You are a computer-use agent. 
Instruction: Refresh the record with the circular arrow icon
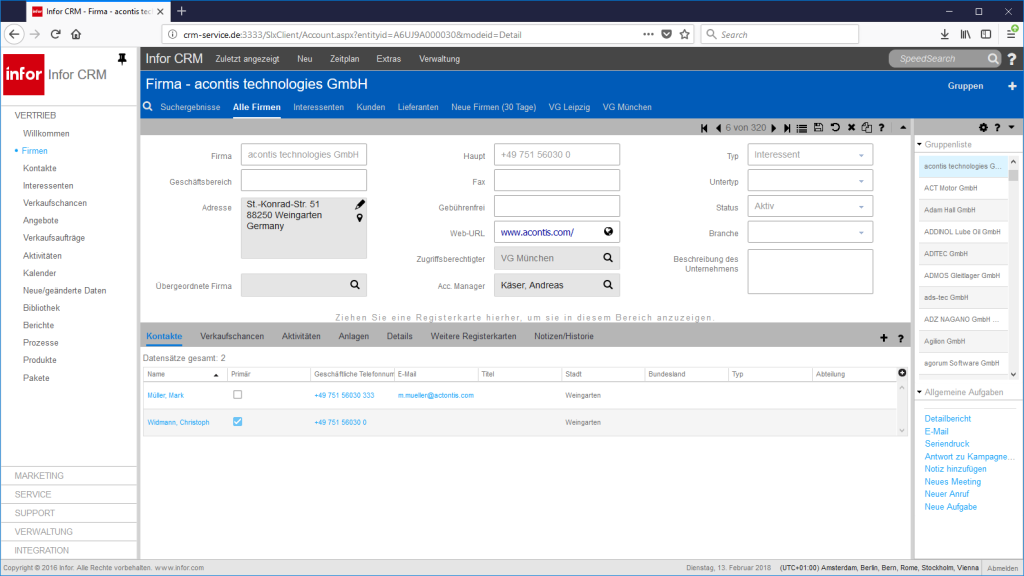835,127
